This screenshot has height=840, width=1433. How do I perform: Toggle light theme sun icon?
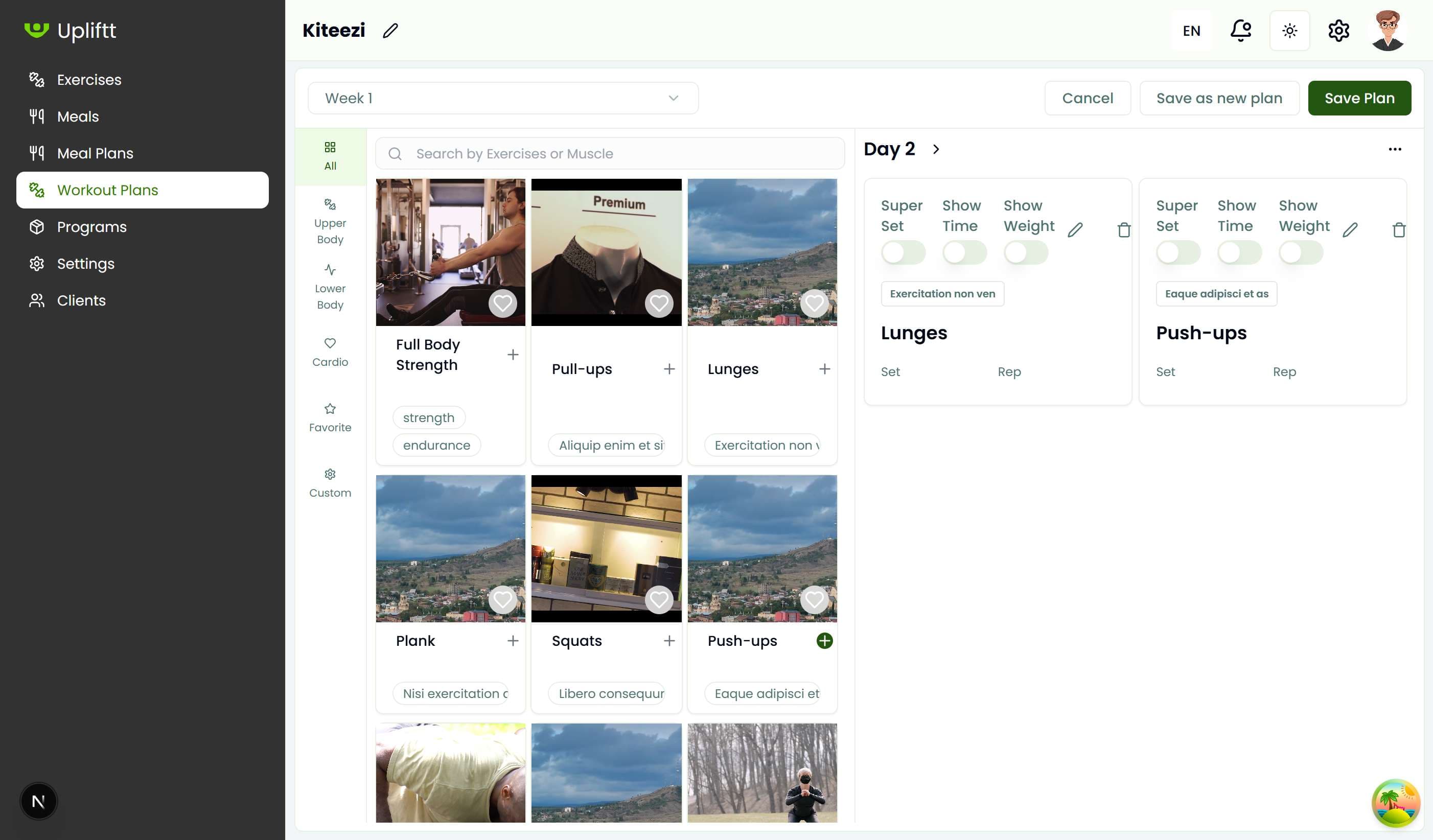(1289, 30)
